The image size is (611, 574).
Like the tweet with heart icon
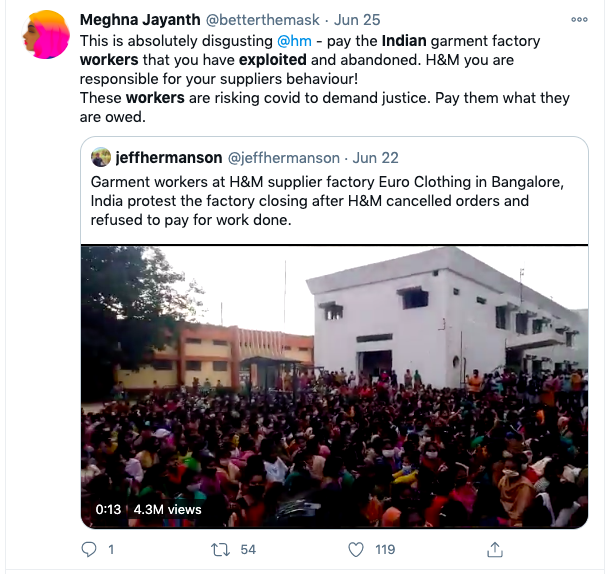click(356, 549)
